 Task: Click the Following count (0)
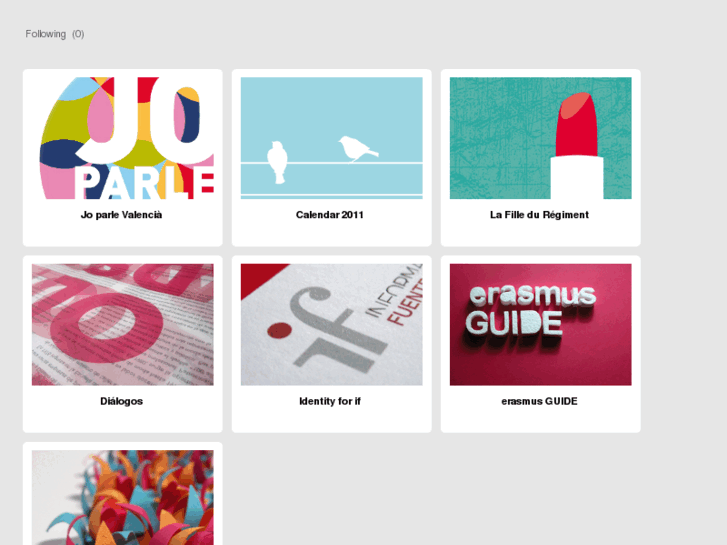pos(78,34)
